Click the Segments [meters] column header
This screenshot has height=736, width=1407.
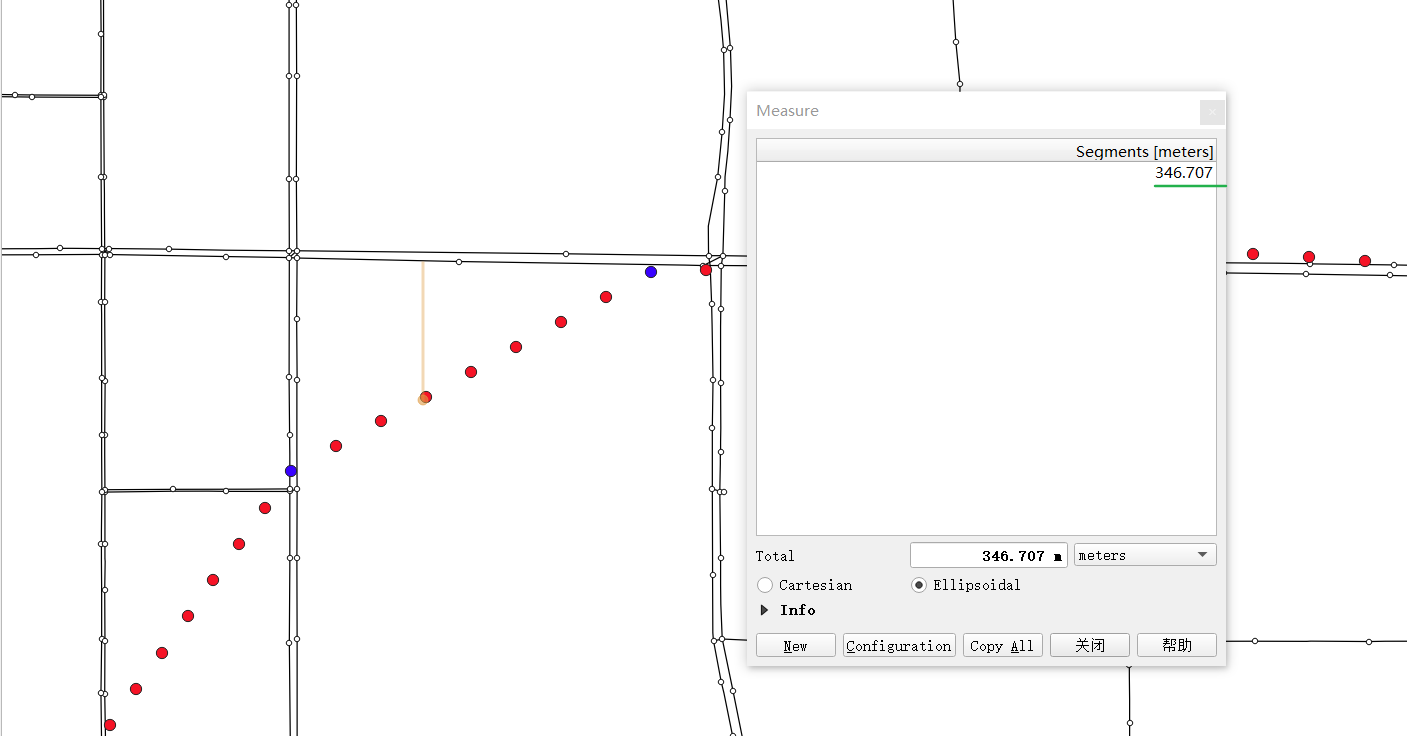986,151
